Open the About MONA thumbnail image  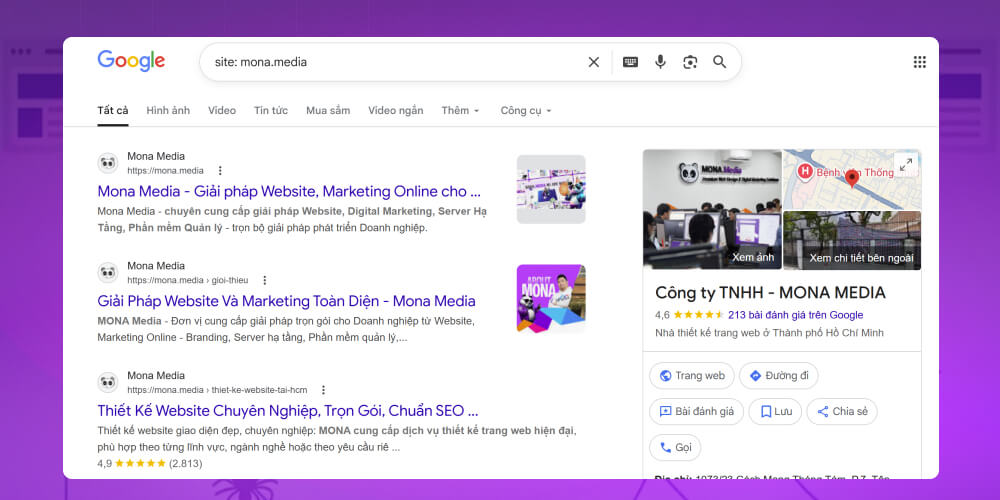pos(551,299)
